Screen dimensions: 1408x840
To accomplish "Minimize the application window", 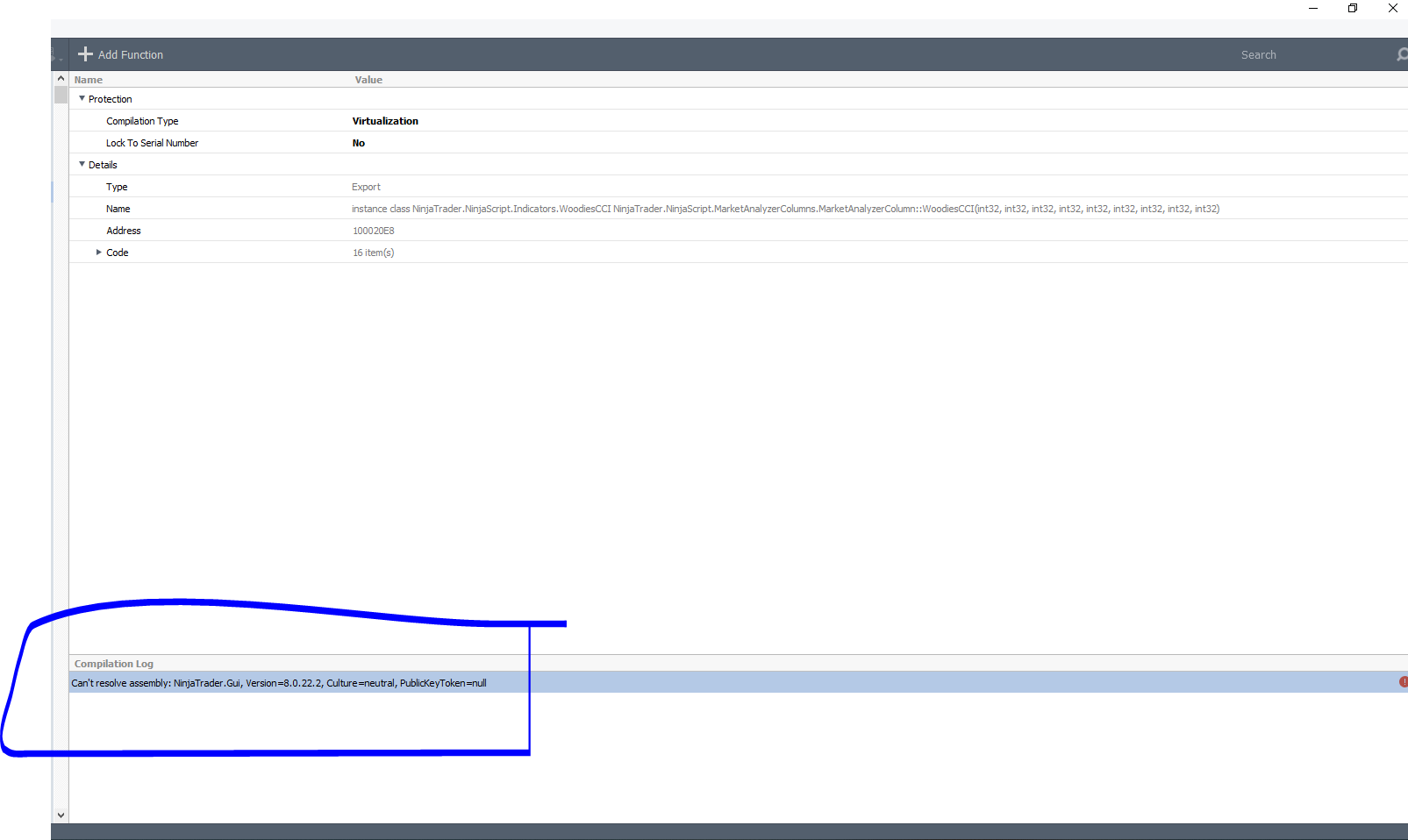I will (x=1313, y=8).
